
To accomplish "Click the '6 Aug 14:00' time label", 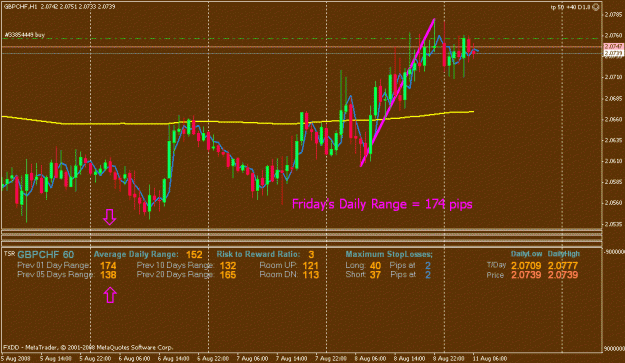I will (x=174, y=359).
